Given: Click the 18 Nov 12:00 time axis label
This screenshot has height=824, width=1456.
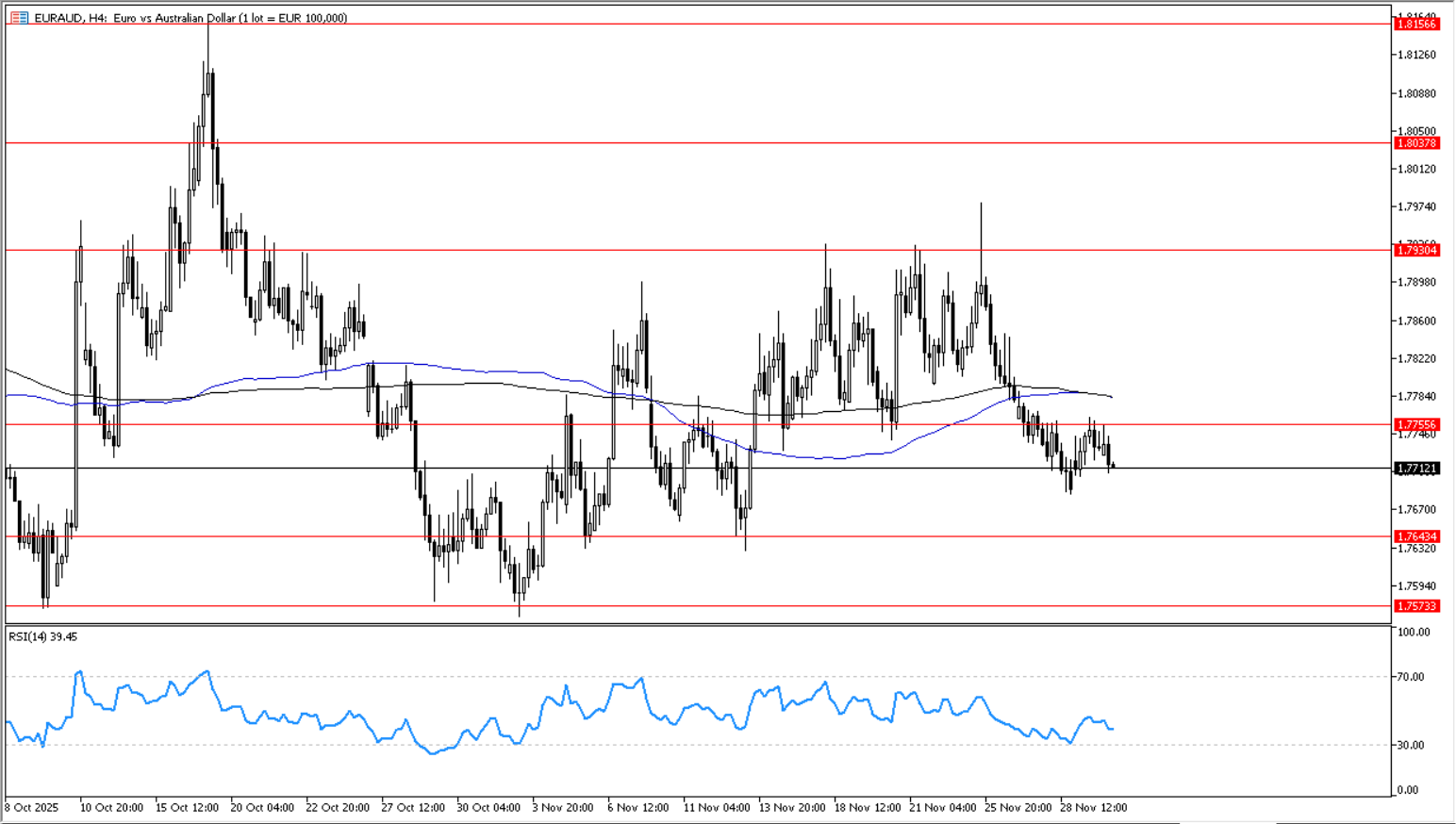Looking at the screenshot, I should (867, 808).
